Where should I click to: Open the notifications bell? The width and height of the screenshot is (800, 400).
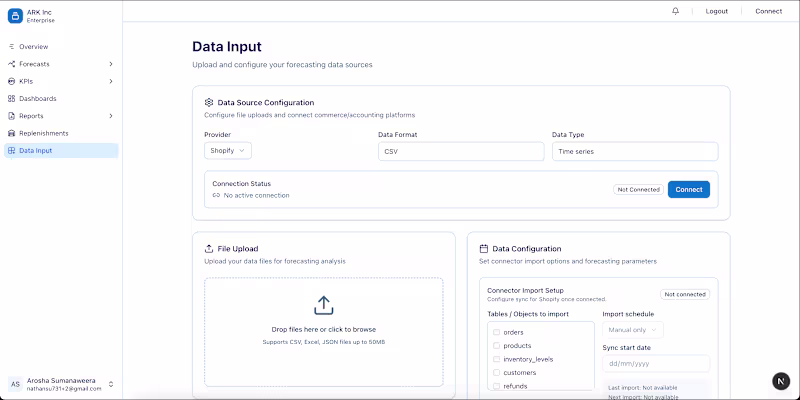click(x=676, y=11)
